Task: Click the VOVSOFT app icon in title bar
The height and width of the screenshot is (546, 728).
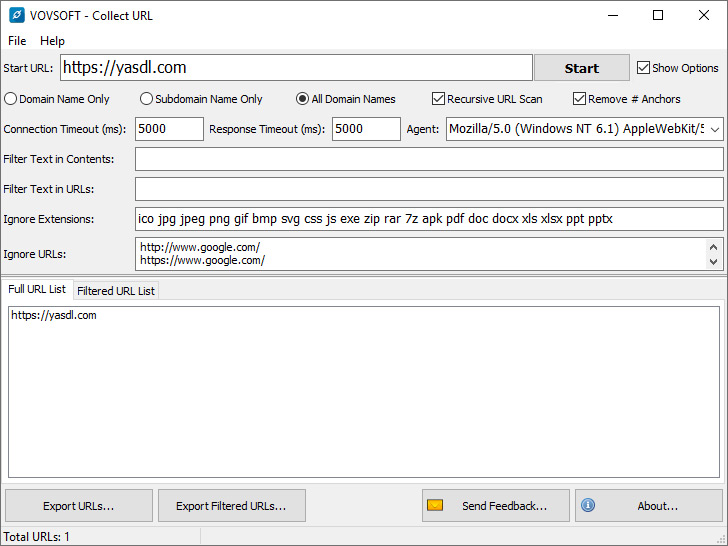Action: [16, 15]
